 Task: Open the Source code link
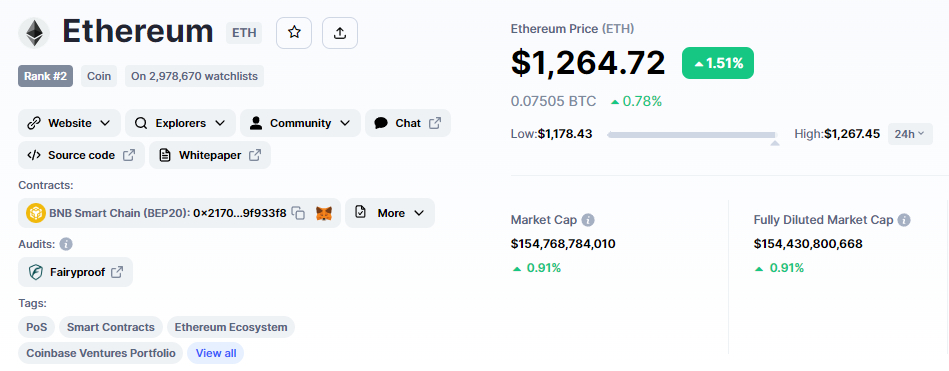tap(82, 155)
